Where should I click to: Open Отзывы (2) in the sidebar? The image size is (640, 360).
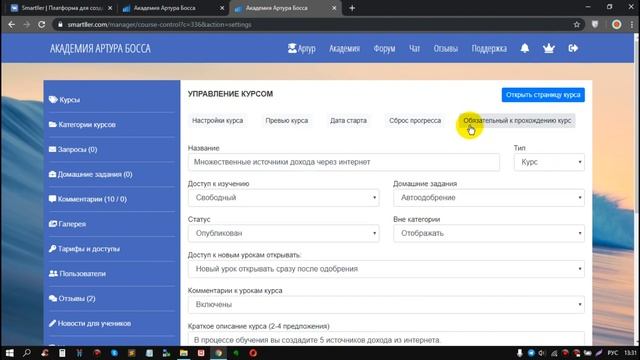pos(72,298)
